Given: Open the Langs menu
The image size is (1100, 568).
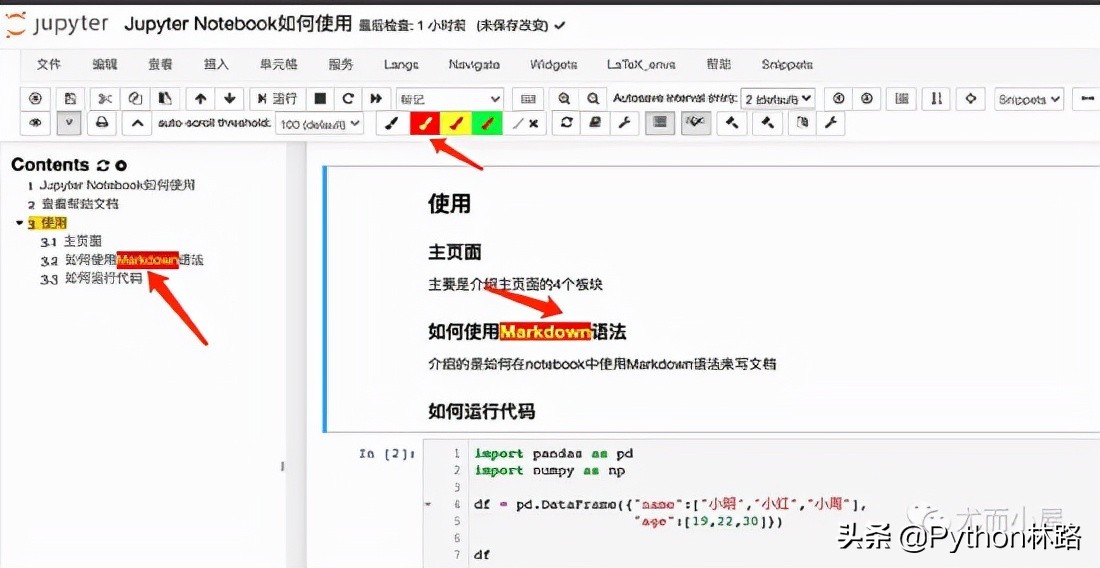Looking at the screenshot, I should pyautogui.click(x=401, y=64).
